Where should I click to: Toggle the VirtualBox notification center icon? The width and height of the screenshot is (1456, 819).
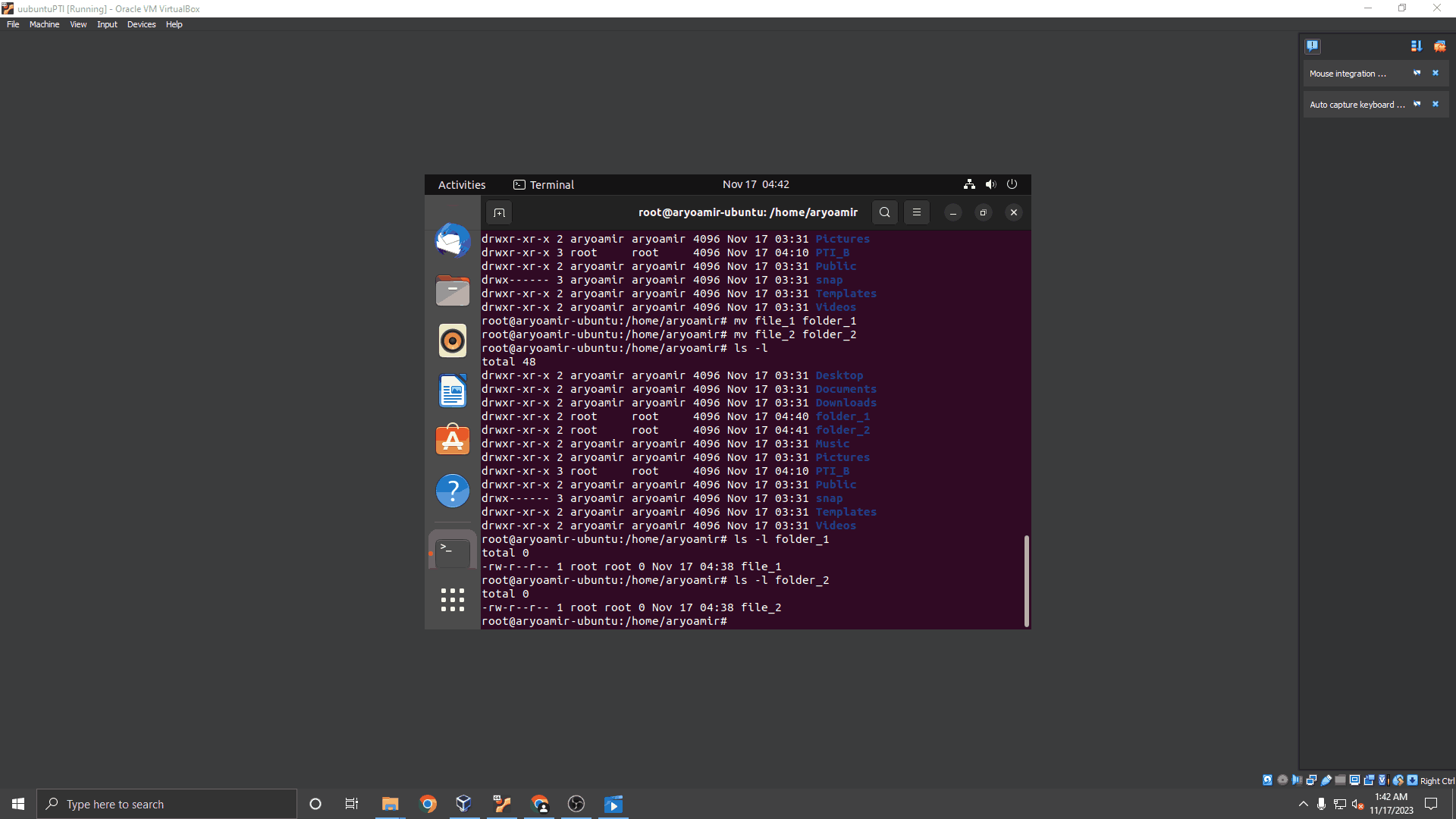[x=1313, y=46]
